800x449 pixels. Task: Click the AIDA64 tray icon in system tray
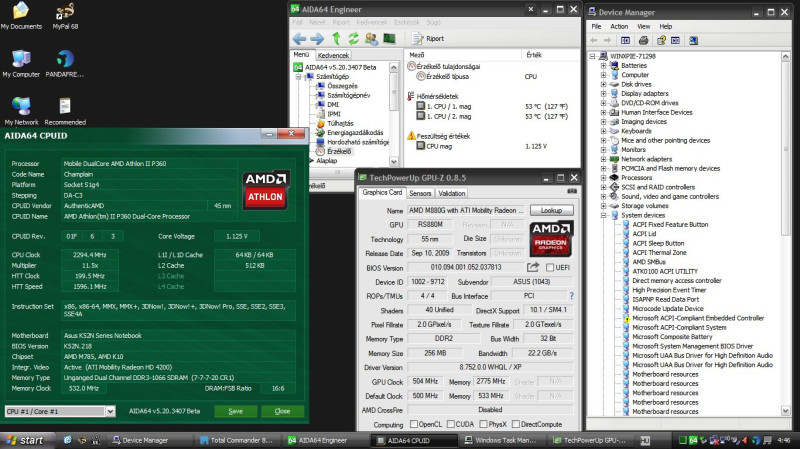pos(693,440)
